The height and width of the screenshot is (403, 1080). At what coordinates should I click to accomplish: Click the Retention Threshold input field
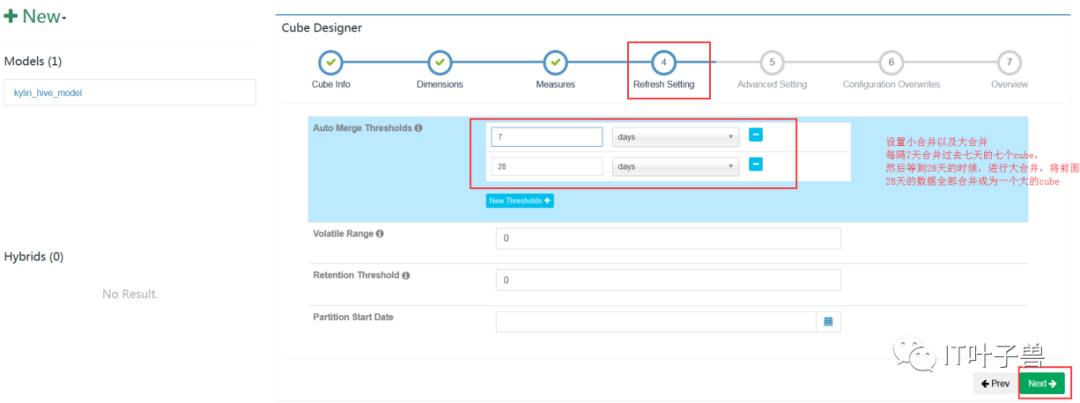(x=668, y=280)
